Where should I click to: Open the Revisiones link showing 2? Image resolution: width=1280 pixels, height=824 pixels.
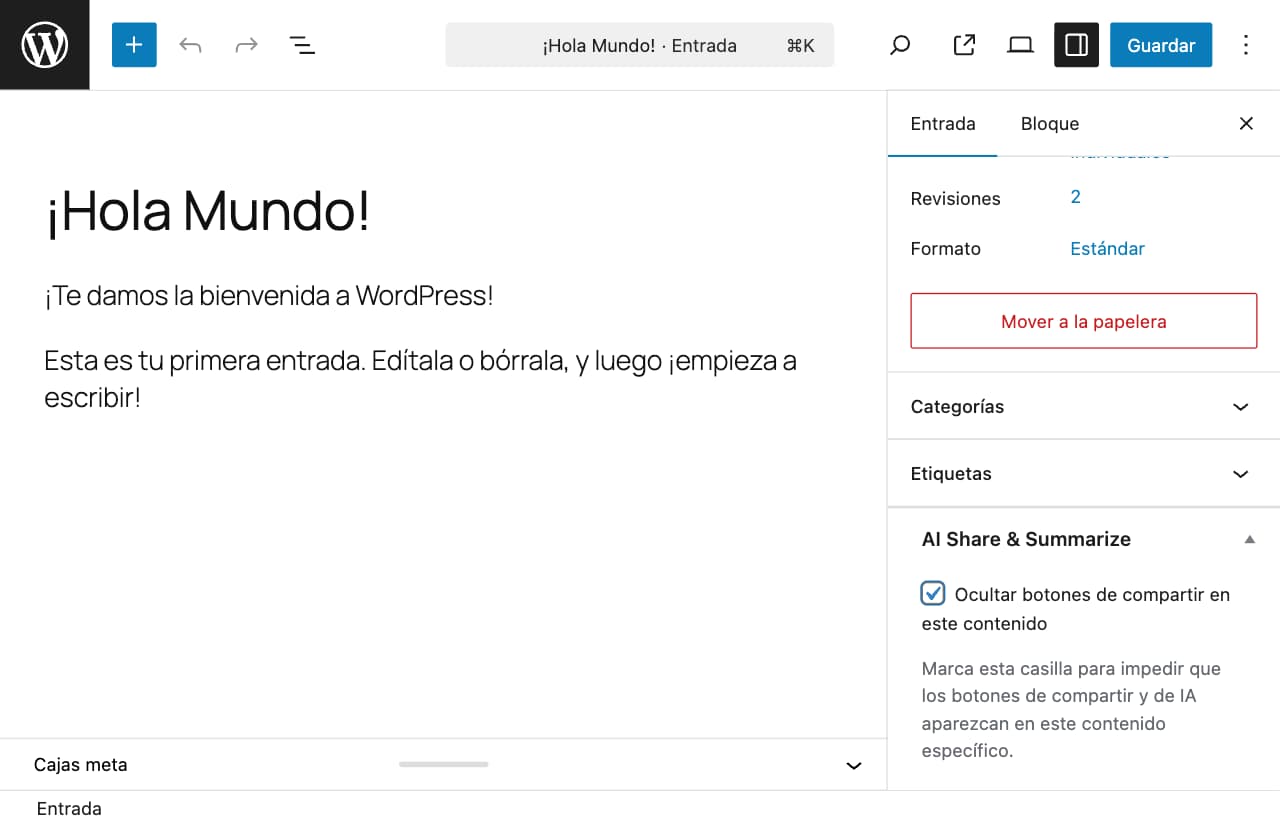pyautogui.click(x=1075, y=198)
